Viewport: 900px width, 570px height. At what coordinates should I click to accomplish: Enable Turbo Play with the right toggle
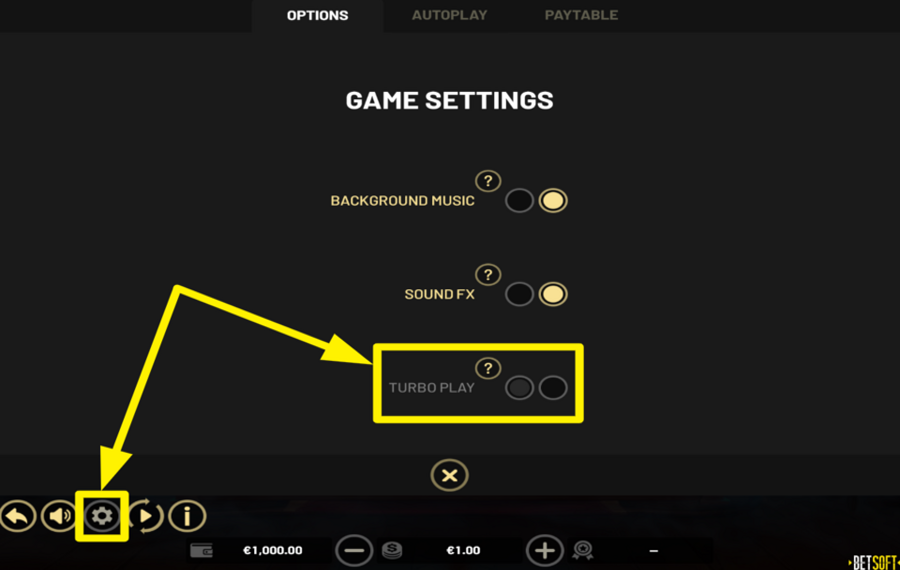[x=553, y=388]
